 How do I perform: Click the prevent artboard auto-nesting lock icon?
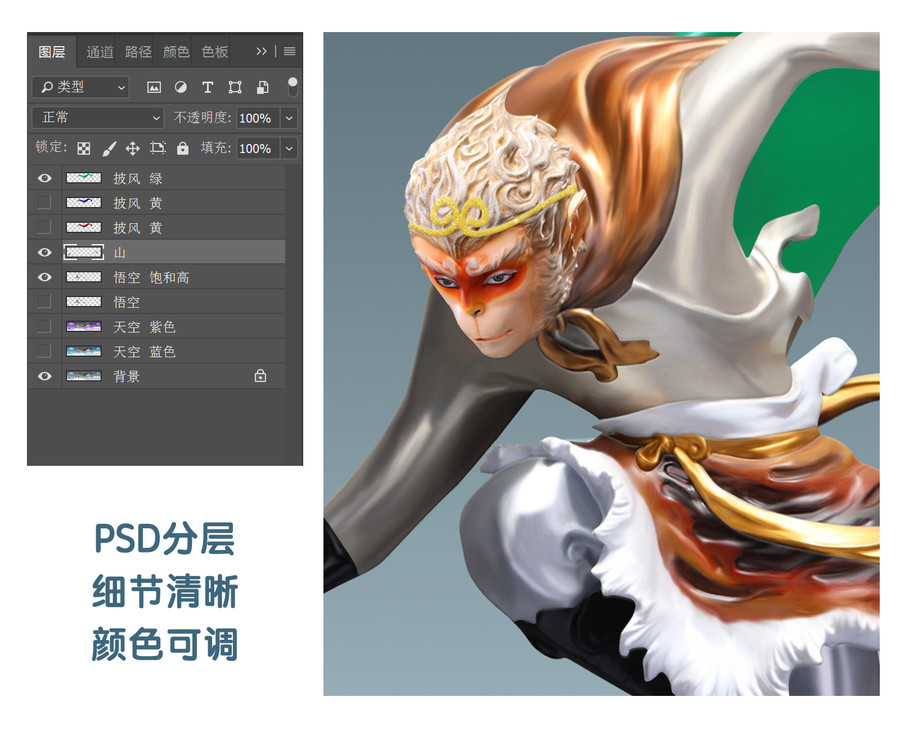[157, 148]
